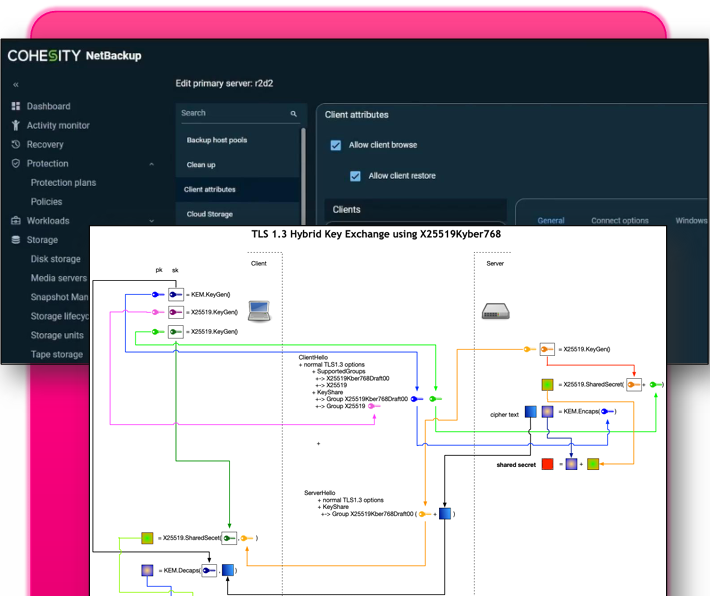The height and width of the screenshot is (596, 710).
Task: Click the red shared secret square
Action: 547,464
